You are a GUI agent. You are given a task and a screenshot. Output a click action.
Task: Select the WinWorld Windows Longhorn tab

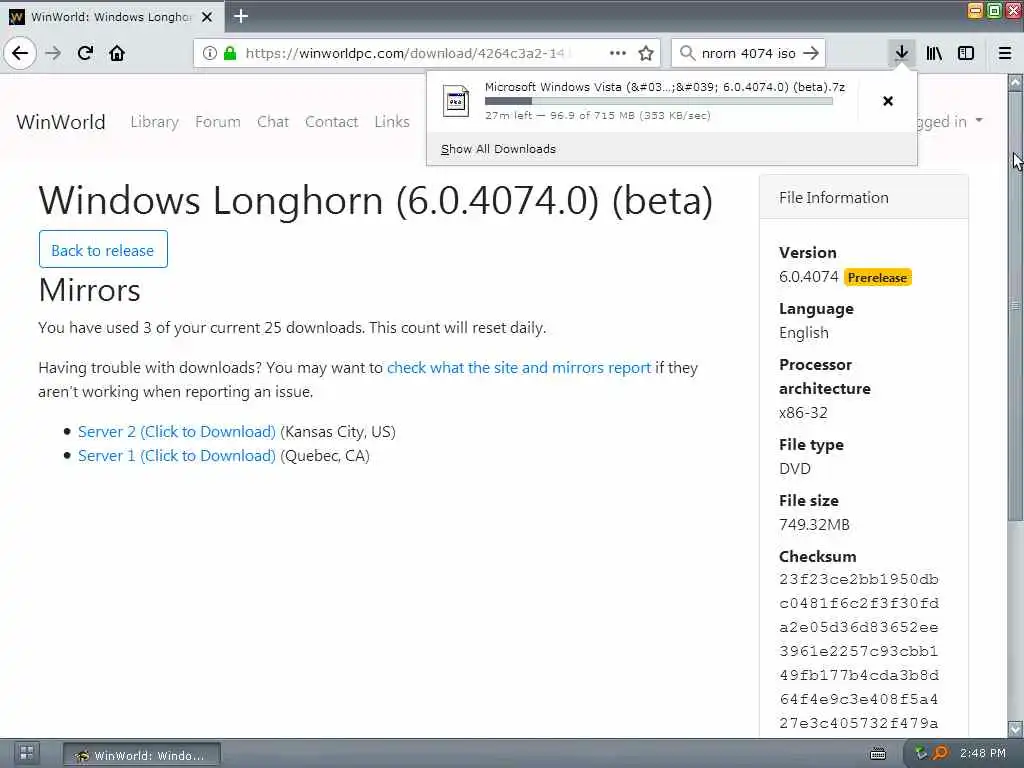point(112,16)
